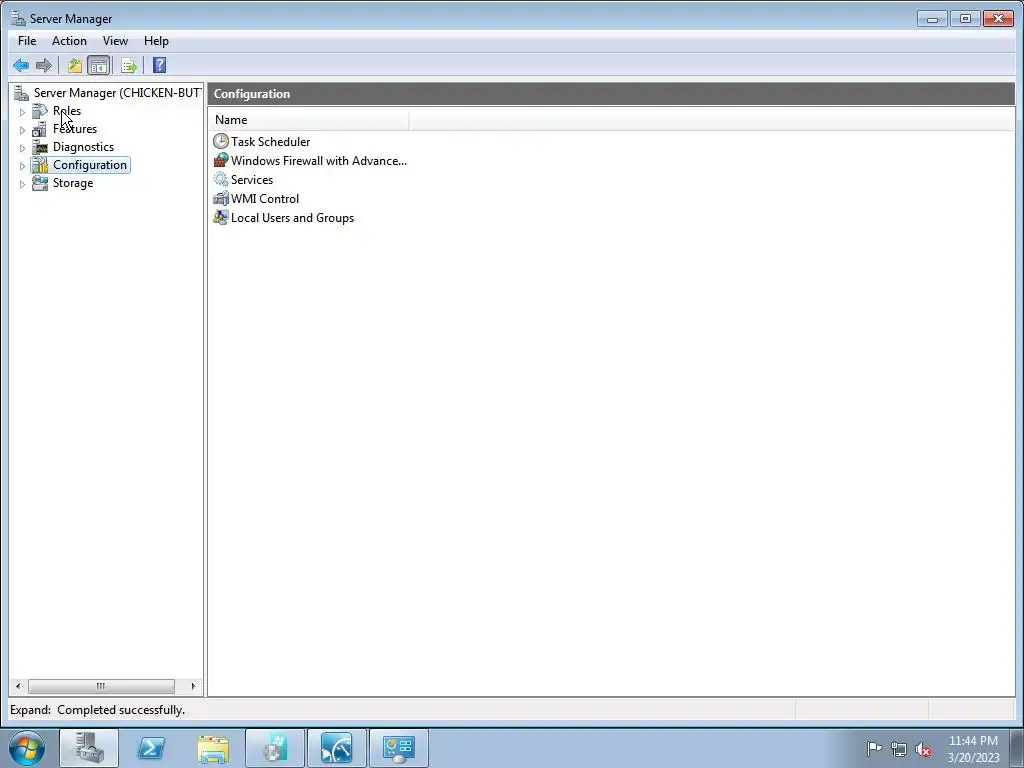This screenshot has height=768, width=1024.
Task: Click the Configuration node icon in tree
Action: [40, 165]
